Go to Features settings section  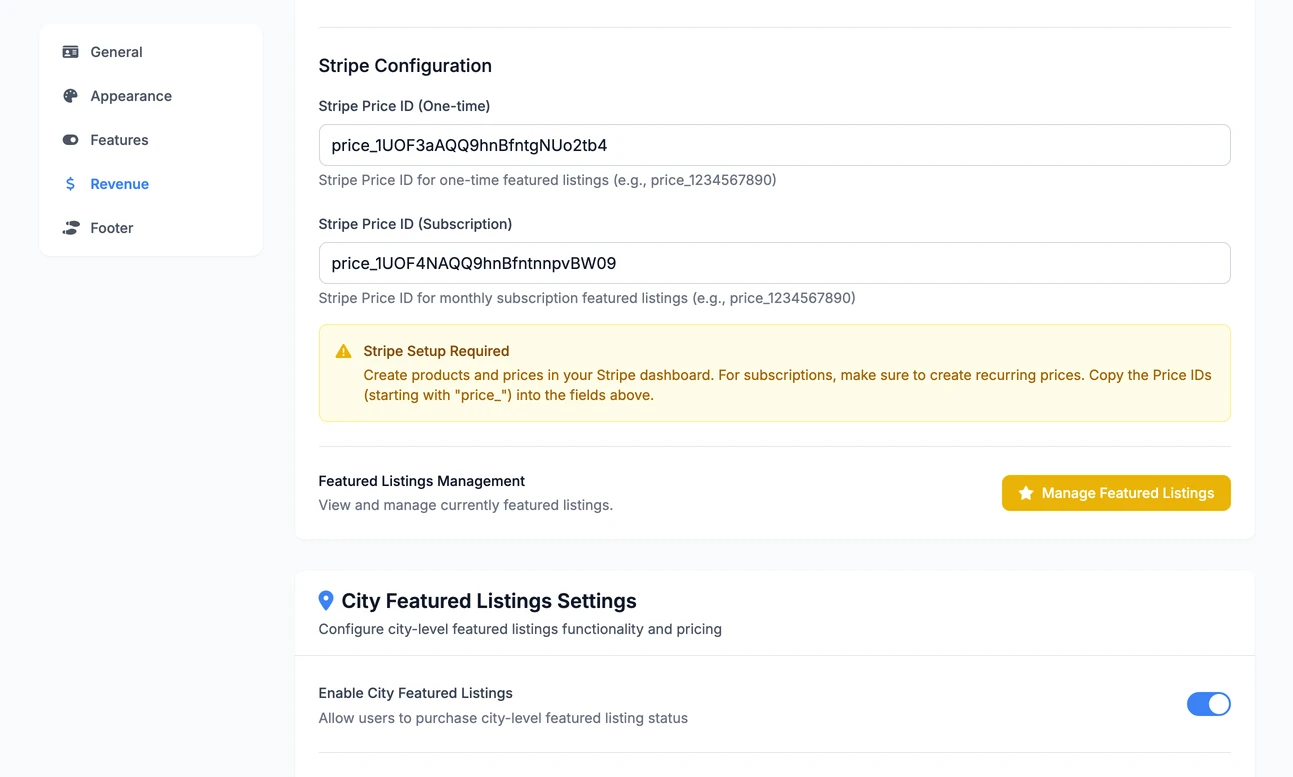151,140
